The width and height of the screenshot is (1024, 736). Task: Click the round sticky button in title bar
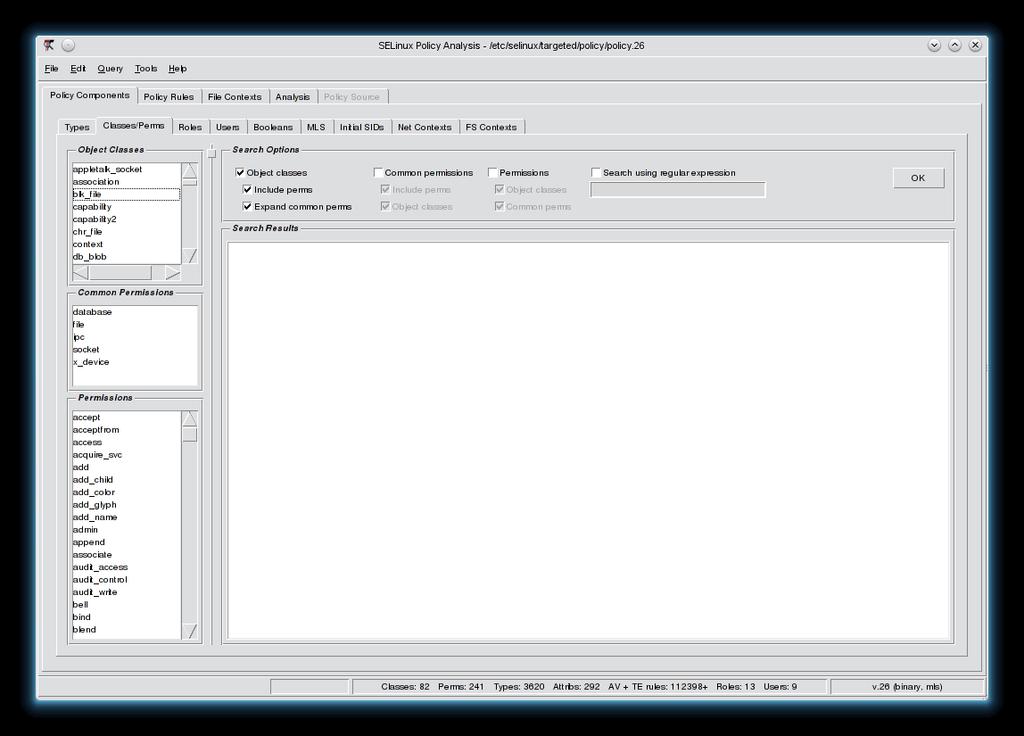click(69, 45)
